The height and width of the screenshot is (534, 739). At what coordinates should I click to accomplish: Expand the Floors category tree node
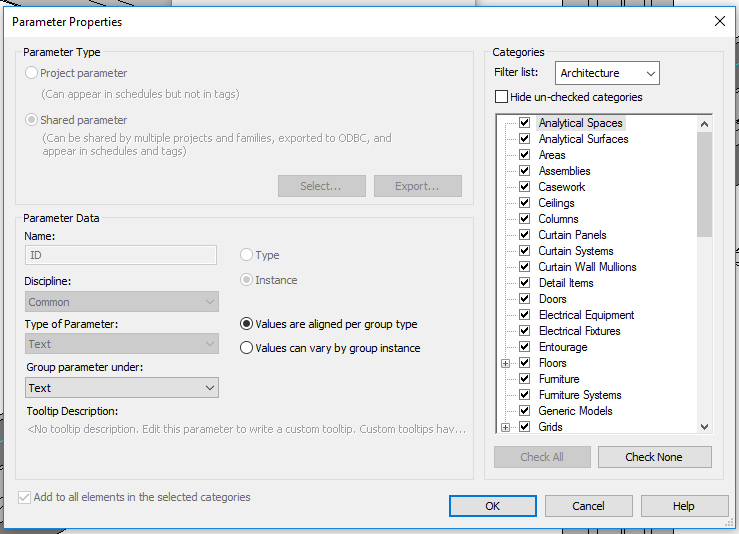coord(506,363)
